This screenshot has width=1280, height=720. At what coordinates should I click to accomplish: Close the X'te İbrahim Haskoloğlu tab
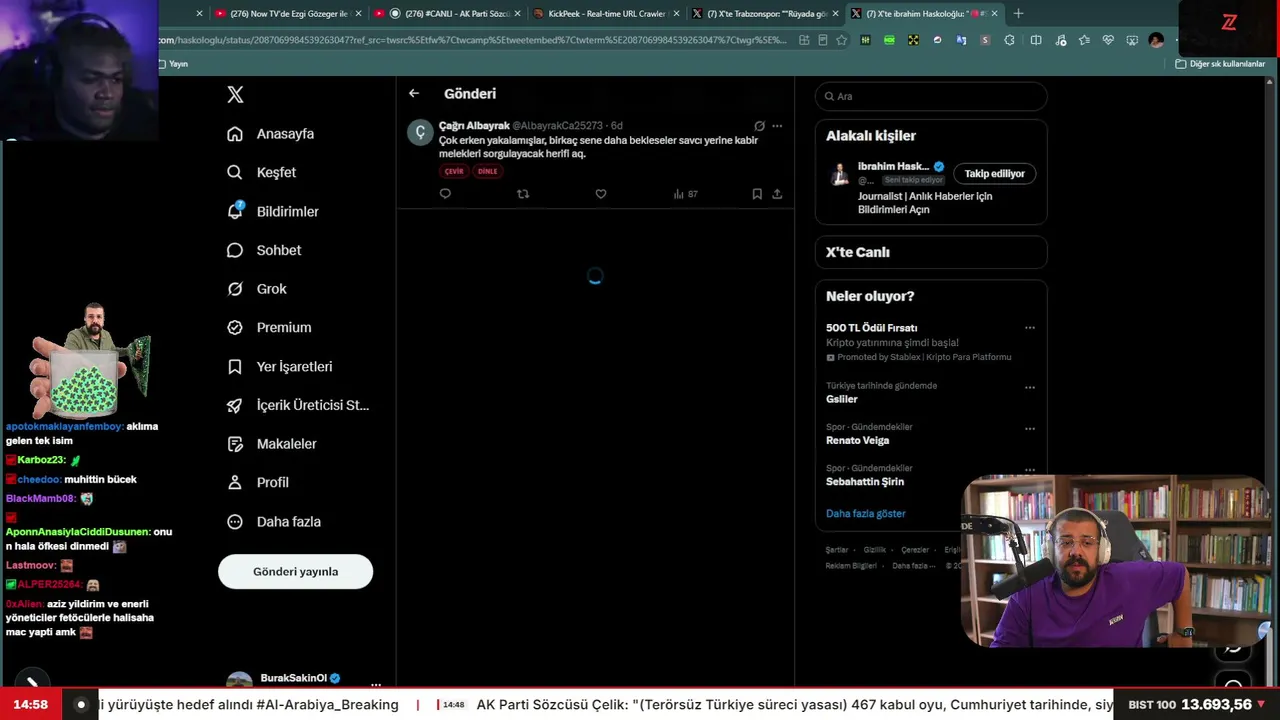click(994, 14)
